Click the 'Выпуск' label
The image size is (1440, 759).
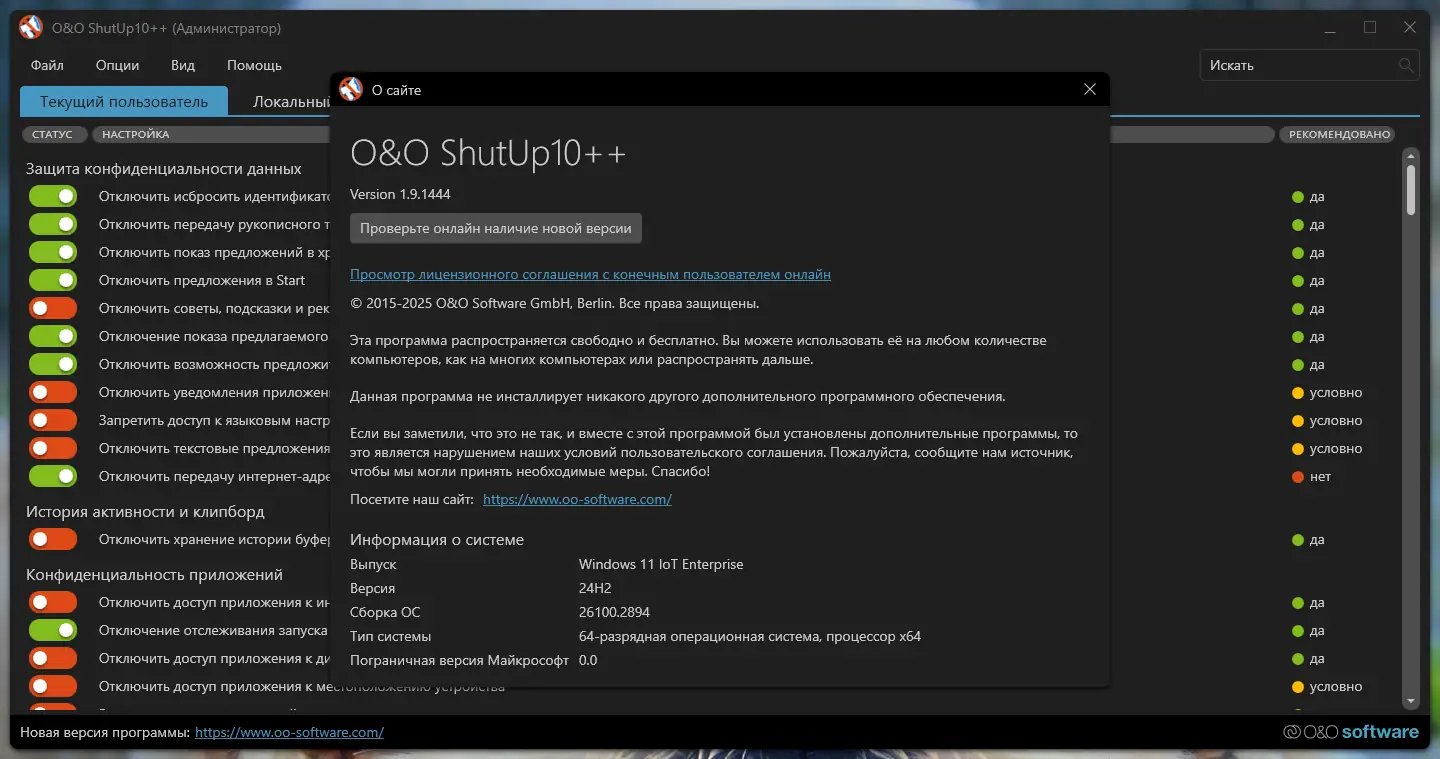coord(373,565)
